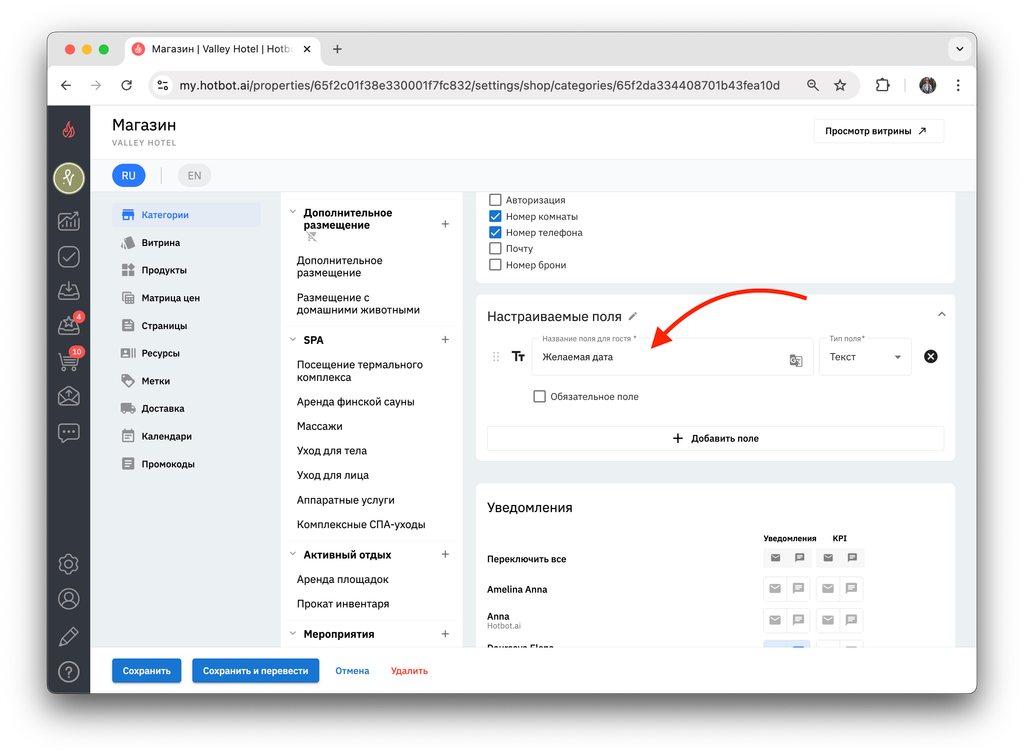Open the Витрина menu item
Screen dimensions: 1024x756
coord(187,243)
